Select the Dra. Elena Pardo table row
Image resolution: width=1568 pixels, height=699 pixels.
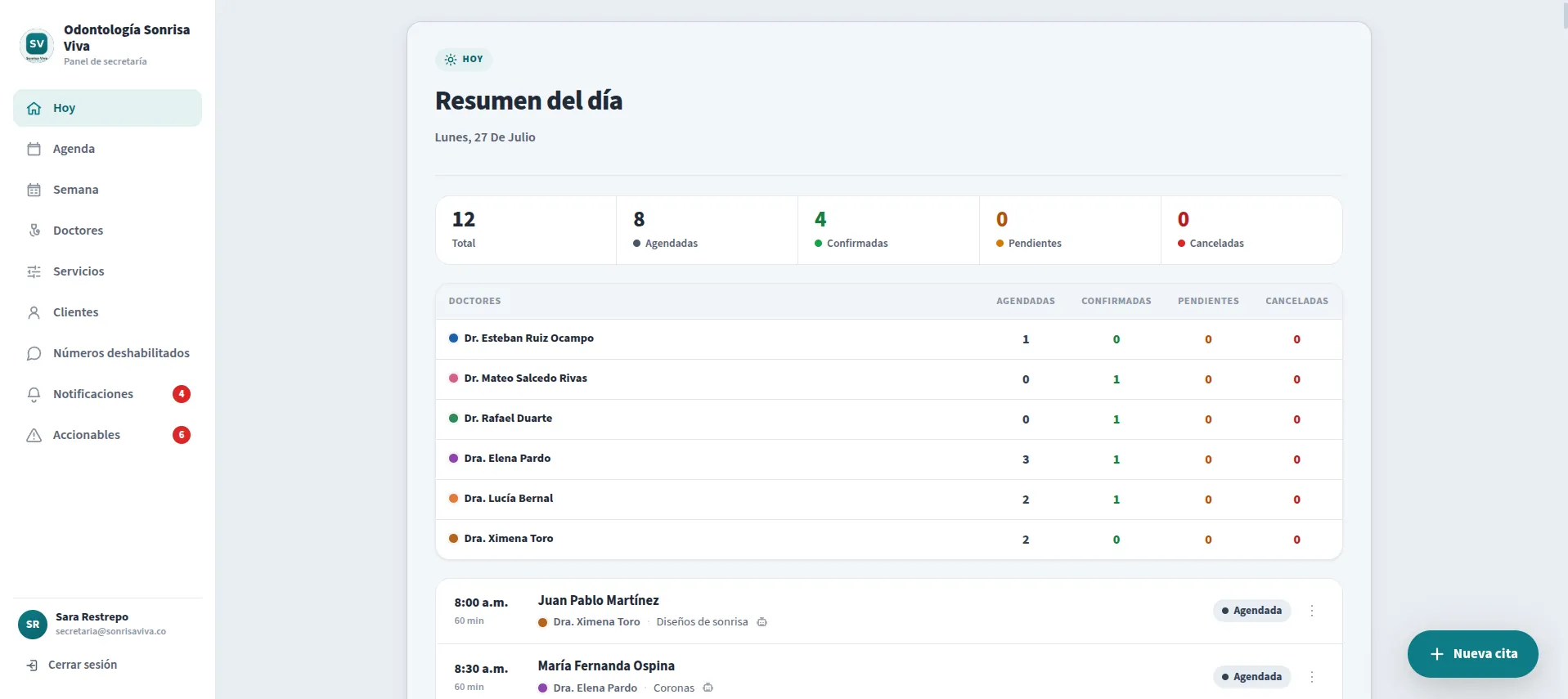[x=889, y=459]
